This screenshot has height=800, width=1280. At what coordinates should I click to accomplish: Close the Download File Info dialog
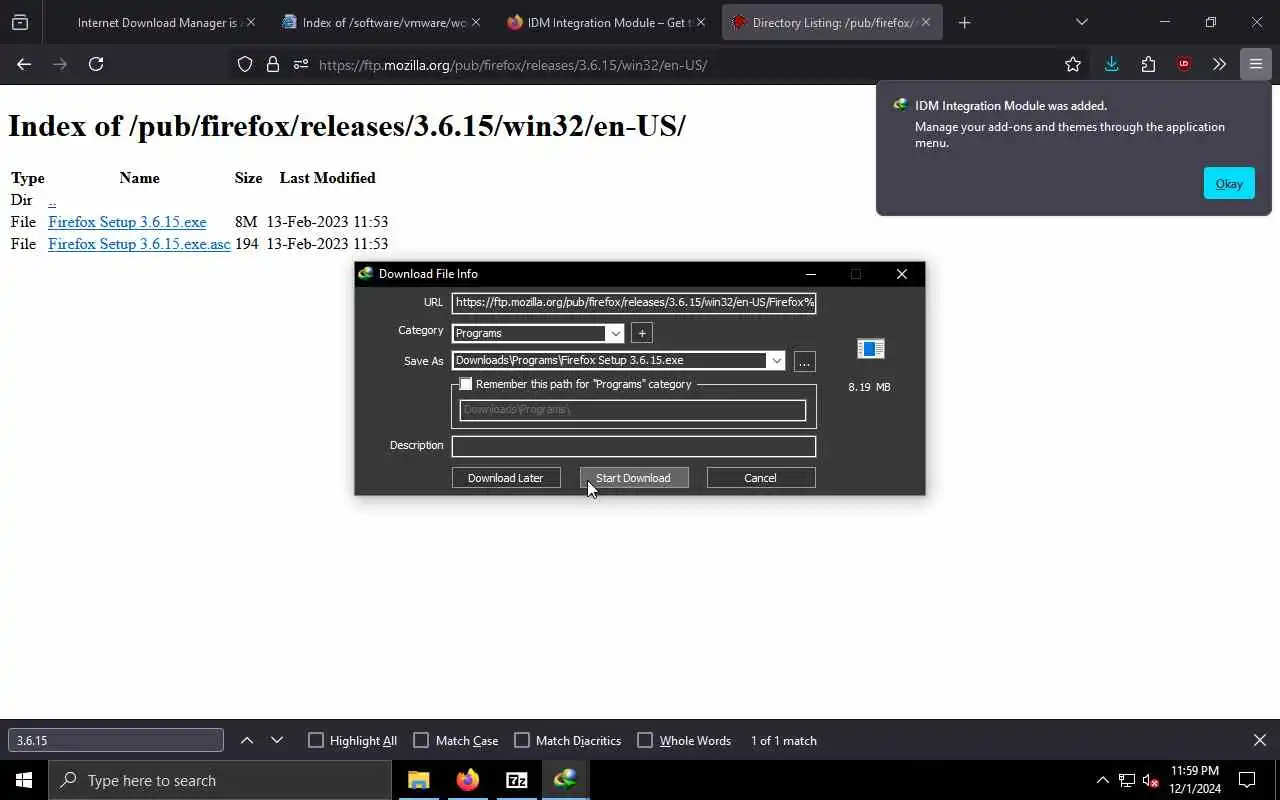coord(902,274)
